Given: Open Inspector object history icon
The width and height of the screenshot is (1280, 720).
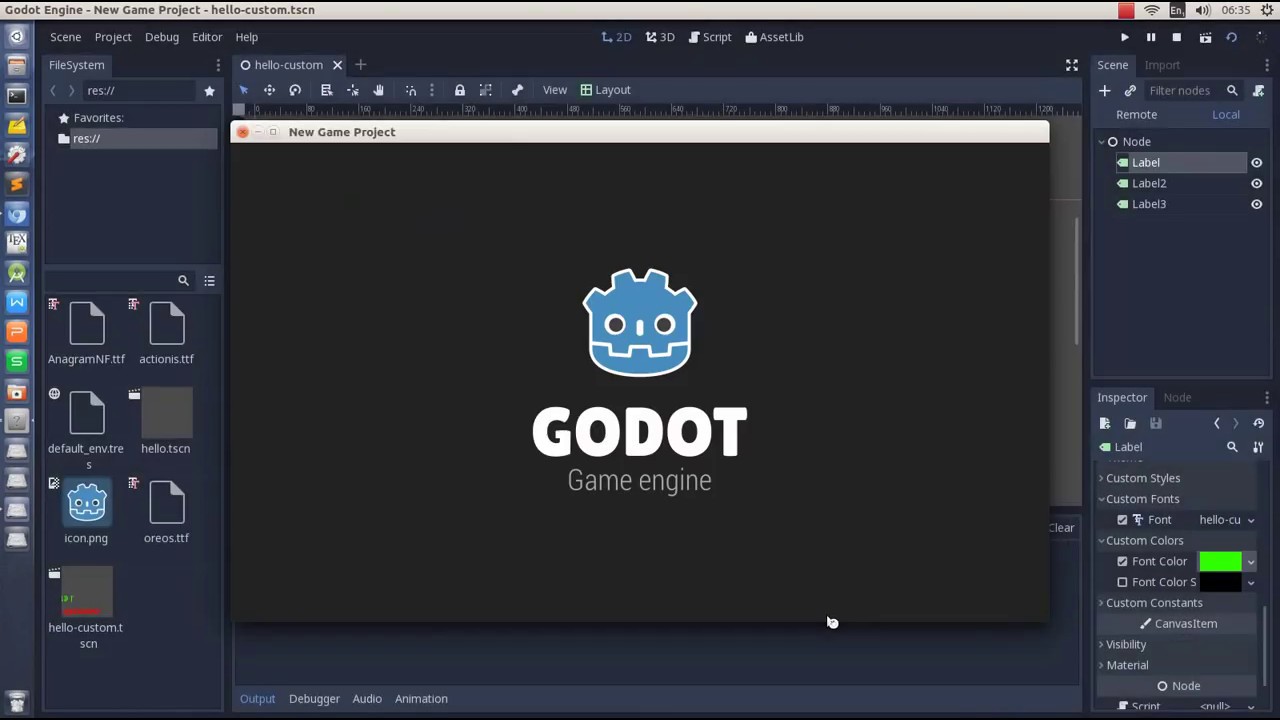Looking at the screenshot, I should coord(1258,424).
